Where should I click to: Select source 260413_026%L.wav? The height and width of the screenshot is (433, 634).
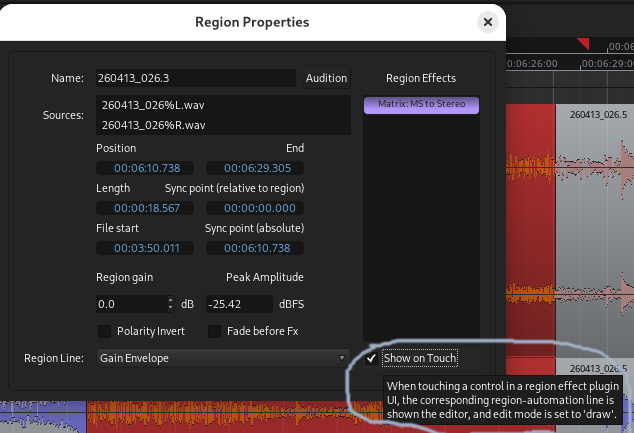tap(223, 105)
